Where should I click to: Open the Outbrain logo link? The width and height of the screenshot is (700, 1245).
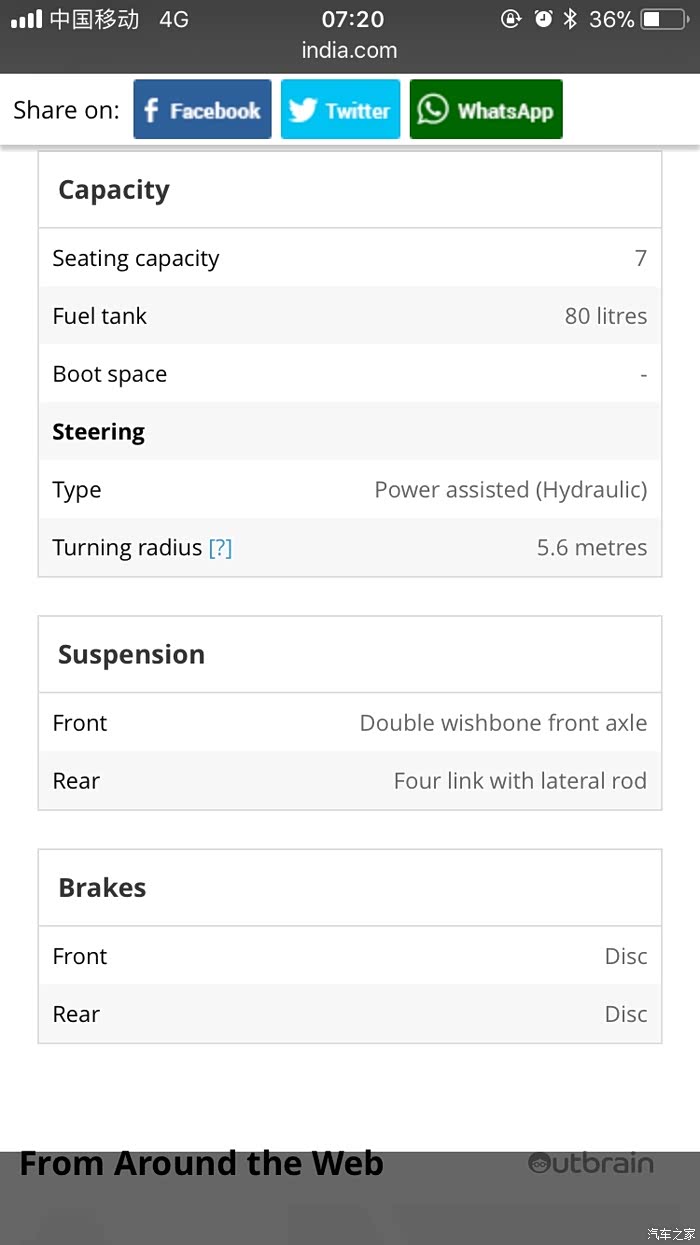(590, 1163)
